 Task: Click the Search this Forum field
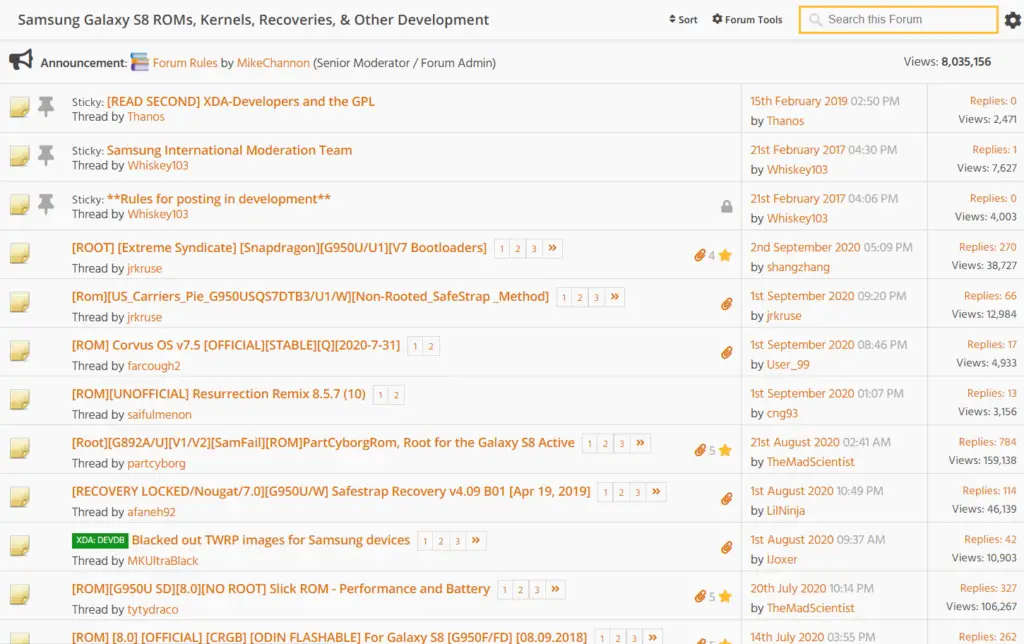898,20
